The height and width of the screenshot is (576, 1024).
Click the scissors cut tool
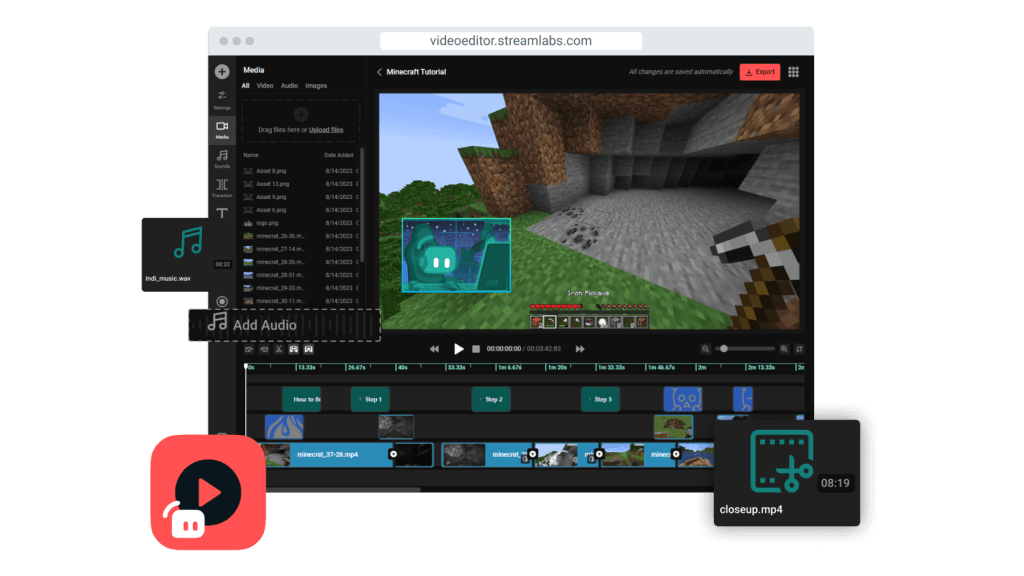pyautogui.click(x=279, y=349)
